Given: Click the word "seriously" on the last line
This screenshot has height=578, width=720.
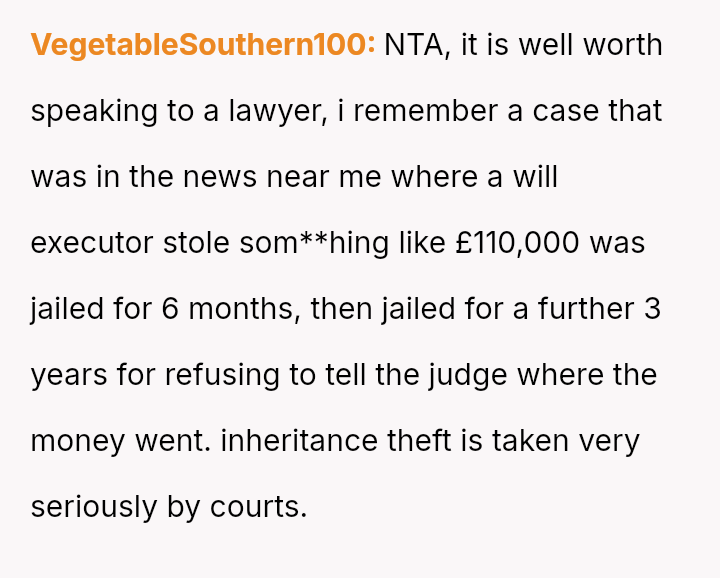Looking at the screenshot, I should coord(94,507).
